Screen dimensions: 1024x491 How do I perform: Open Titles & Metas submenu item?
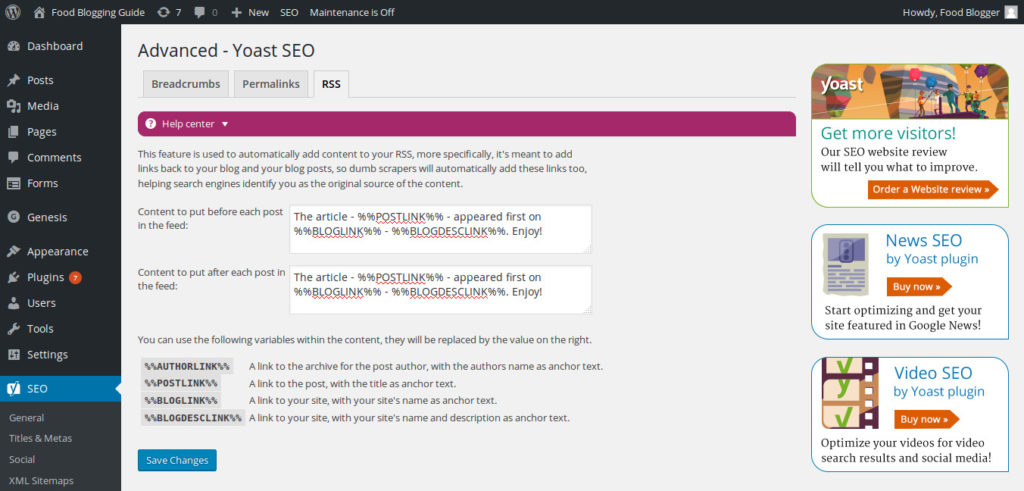click(x=40, y=439)
